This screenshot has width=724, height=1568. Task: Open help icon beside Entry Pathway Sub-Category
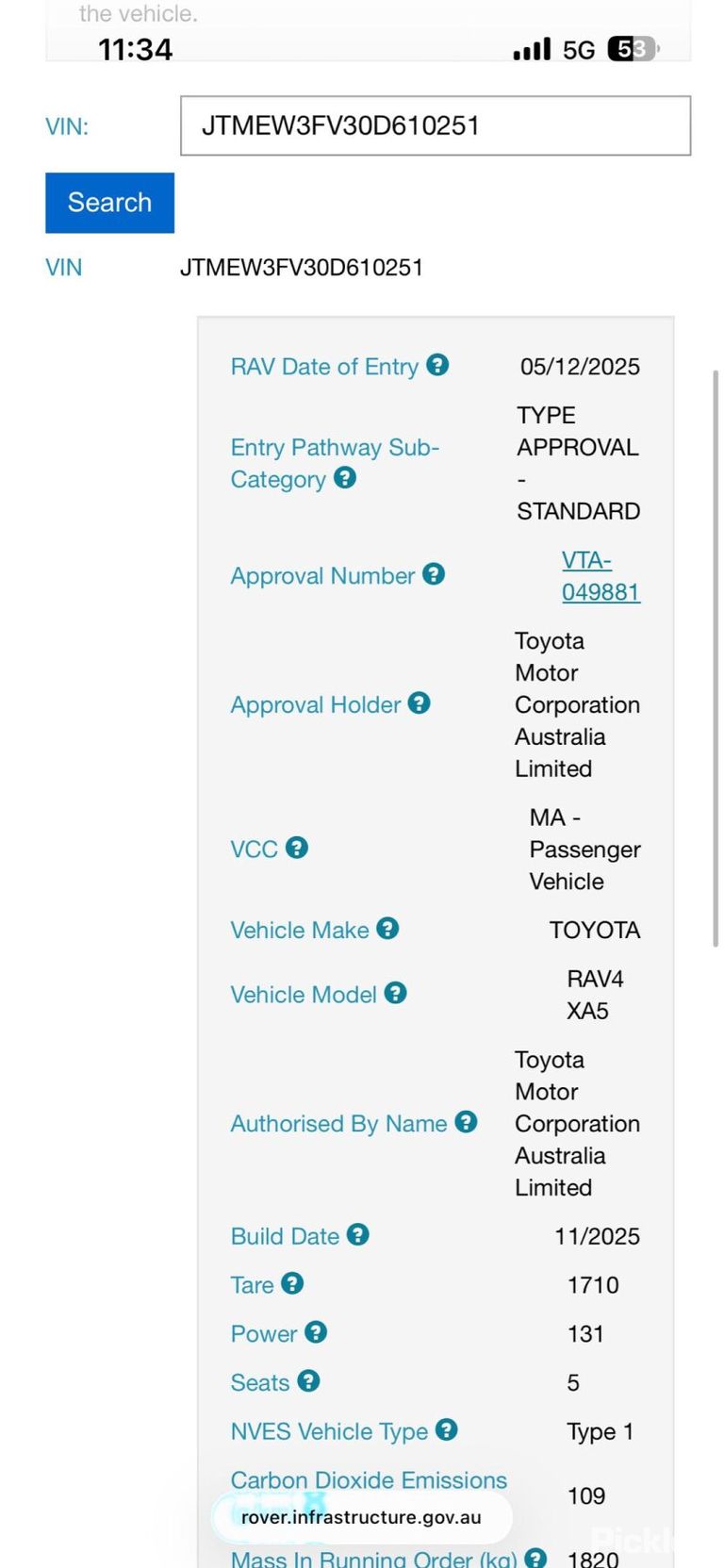345,478
